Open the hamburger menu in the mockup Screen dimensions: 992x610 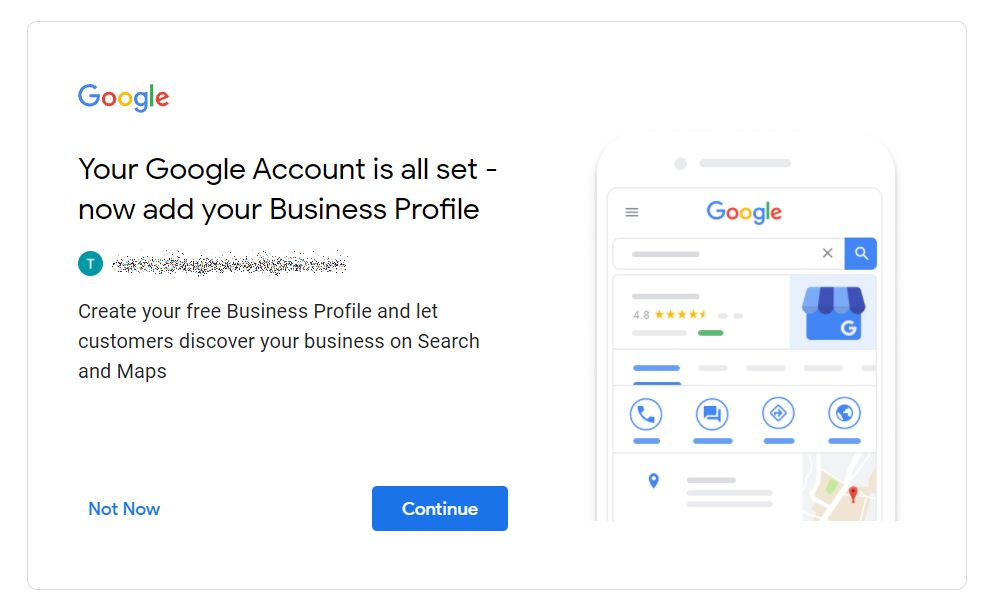click(x=632, y=211)
